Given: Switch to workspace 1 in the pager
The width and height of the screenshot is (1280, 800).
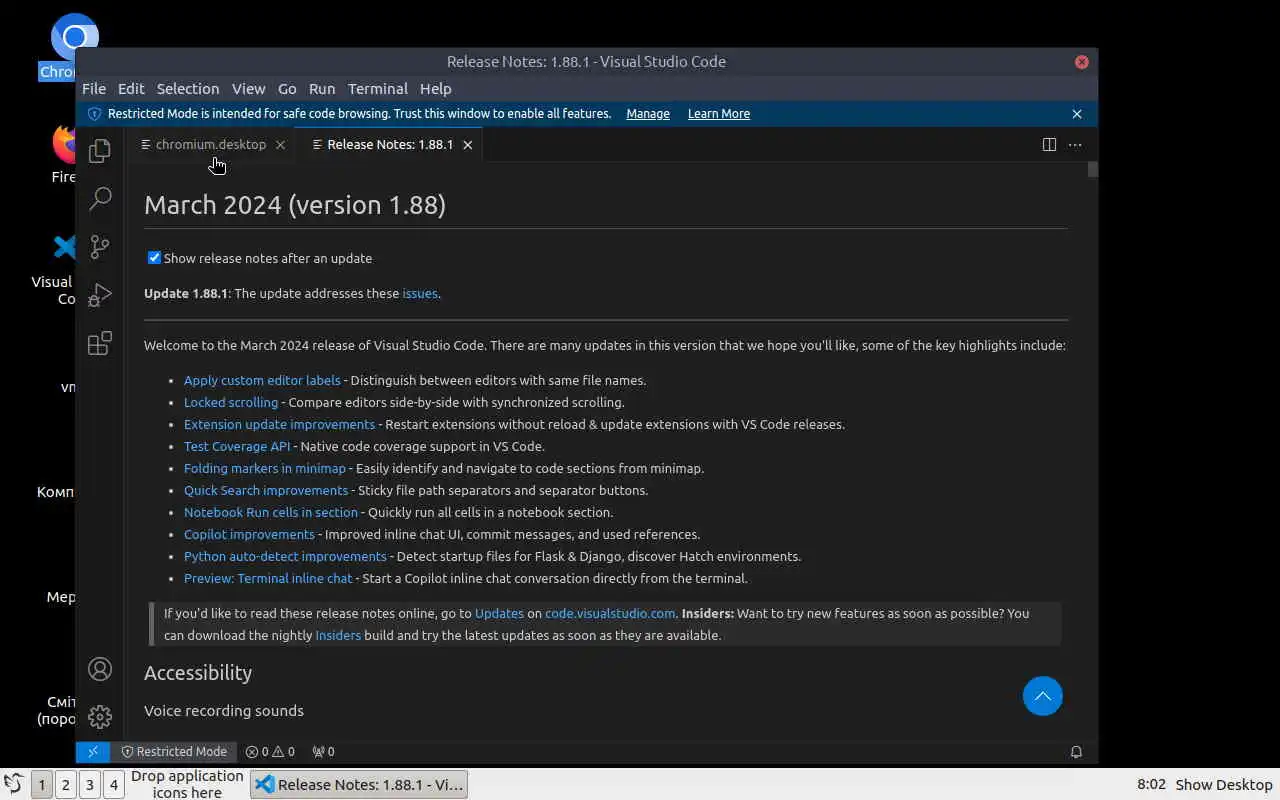Looking at the screenshot, I should tap(42, 785).
